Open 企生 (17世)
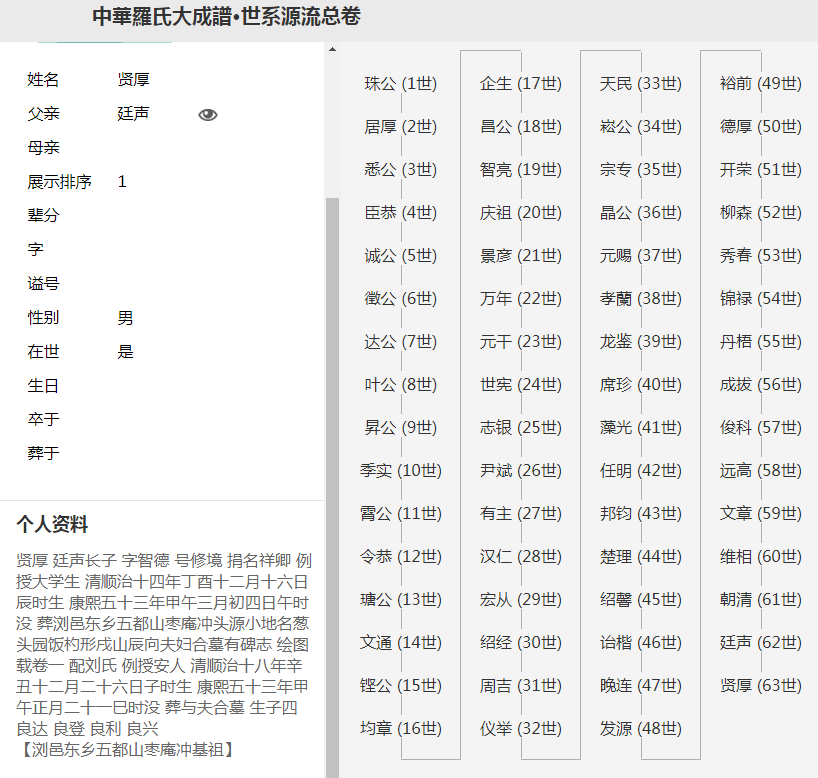The image size is (818, 778). 521,83
